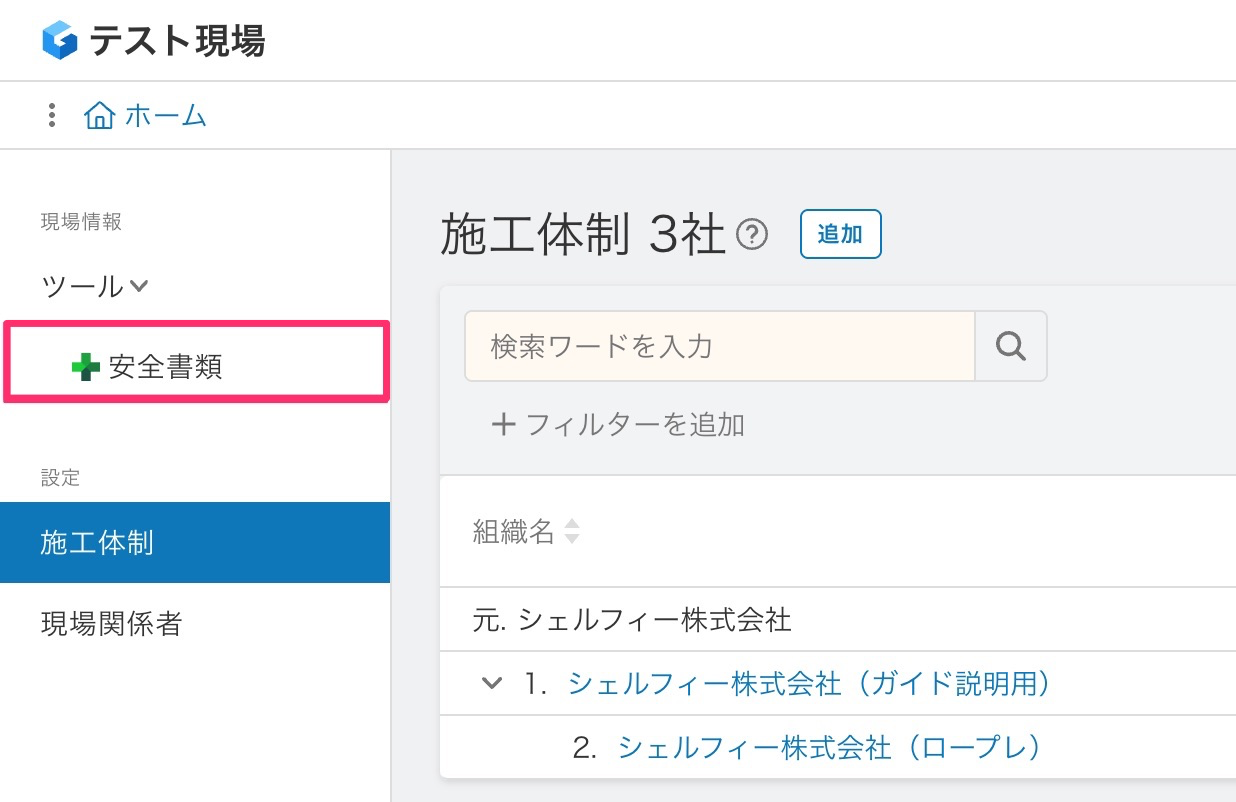The width and height of the screenshot is (1236, 802).
Task: Click the green cross 安全書類 icon
Action: (x=86, y=367)
